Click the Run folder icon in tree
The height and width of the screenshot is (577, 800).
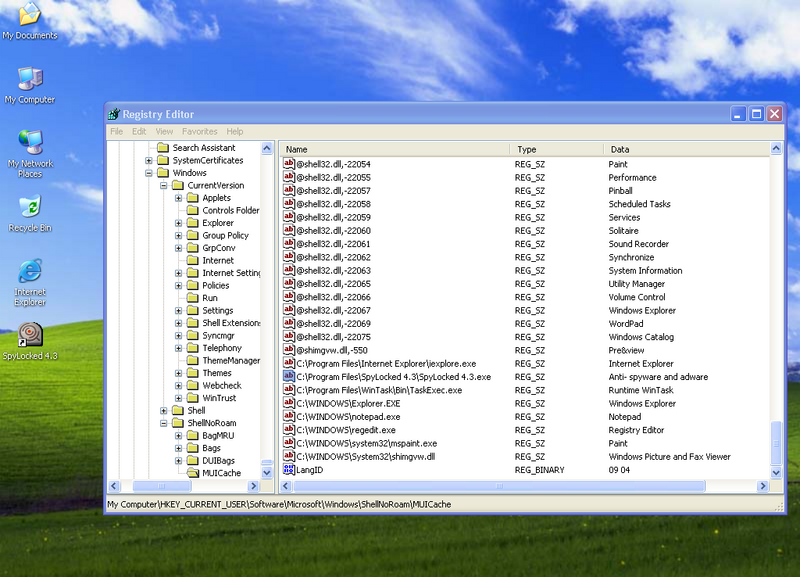point(193,298)
